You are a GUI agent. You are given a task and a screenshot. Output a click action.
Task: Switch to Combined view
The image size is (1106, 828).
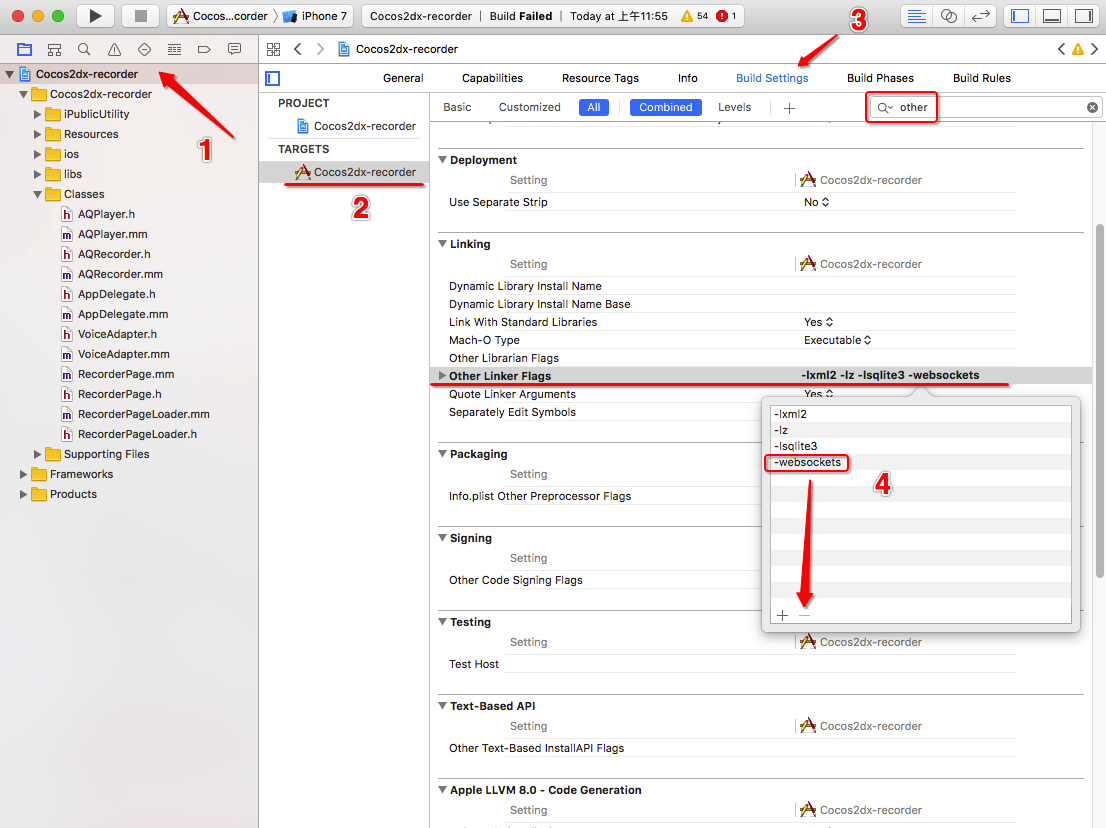[x=666, y=107]
